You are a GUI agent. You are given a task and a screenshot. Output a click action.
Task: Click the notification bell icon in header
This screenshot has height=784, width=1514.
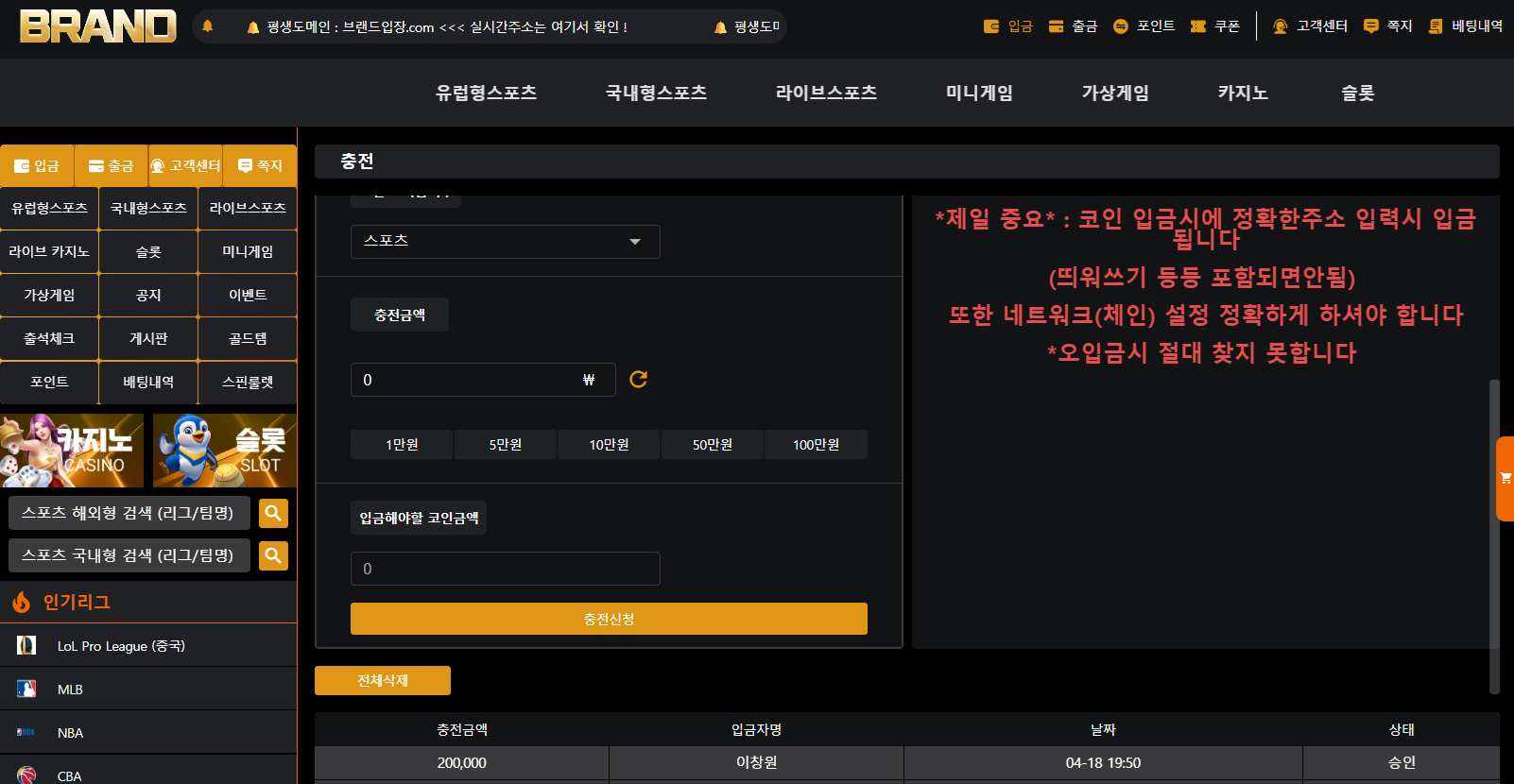[208, 26]
